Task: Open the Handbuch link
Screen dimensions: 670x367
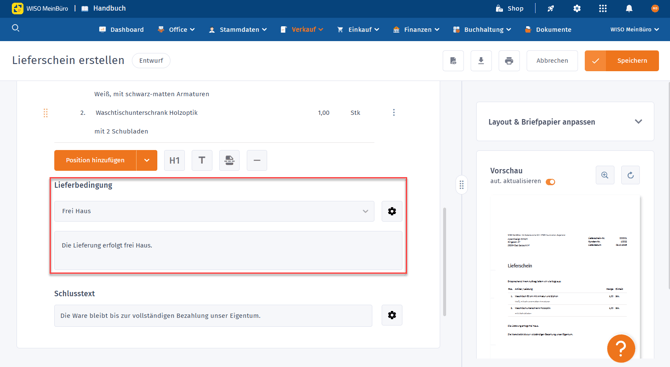Action: [x=104, y=8]
